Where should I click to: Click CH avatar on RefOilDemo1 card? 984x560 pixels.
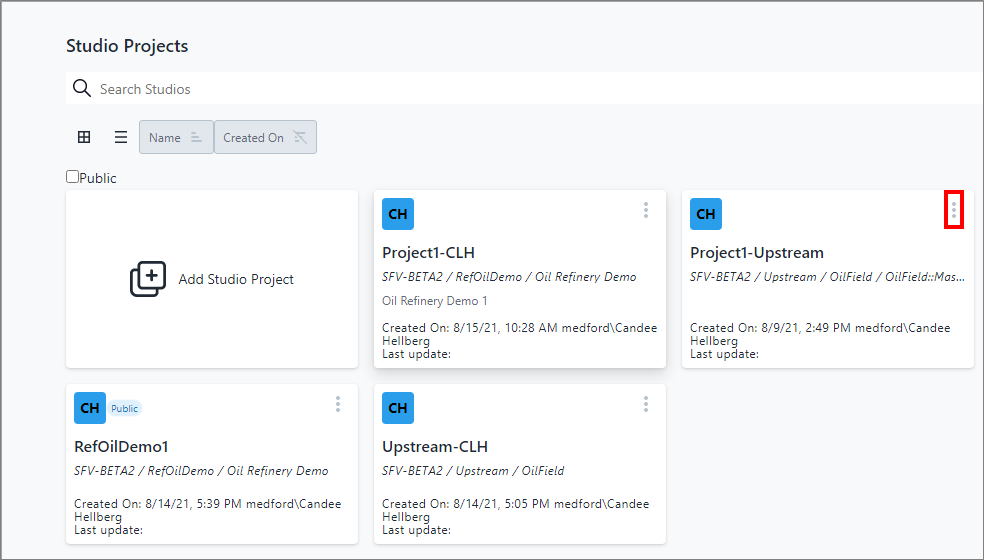click(x=90, y=408)
